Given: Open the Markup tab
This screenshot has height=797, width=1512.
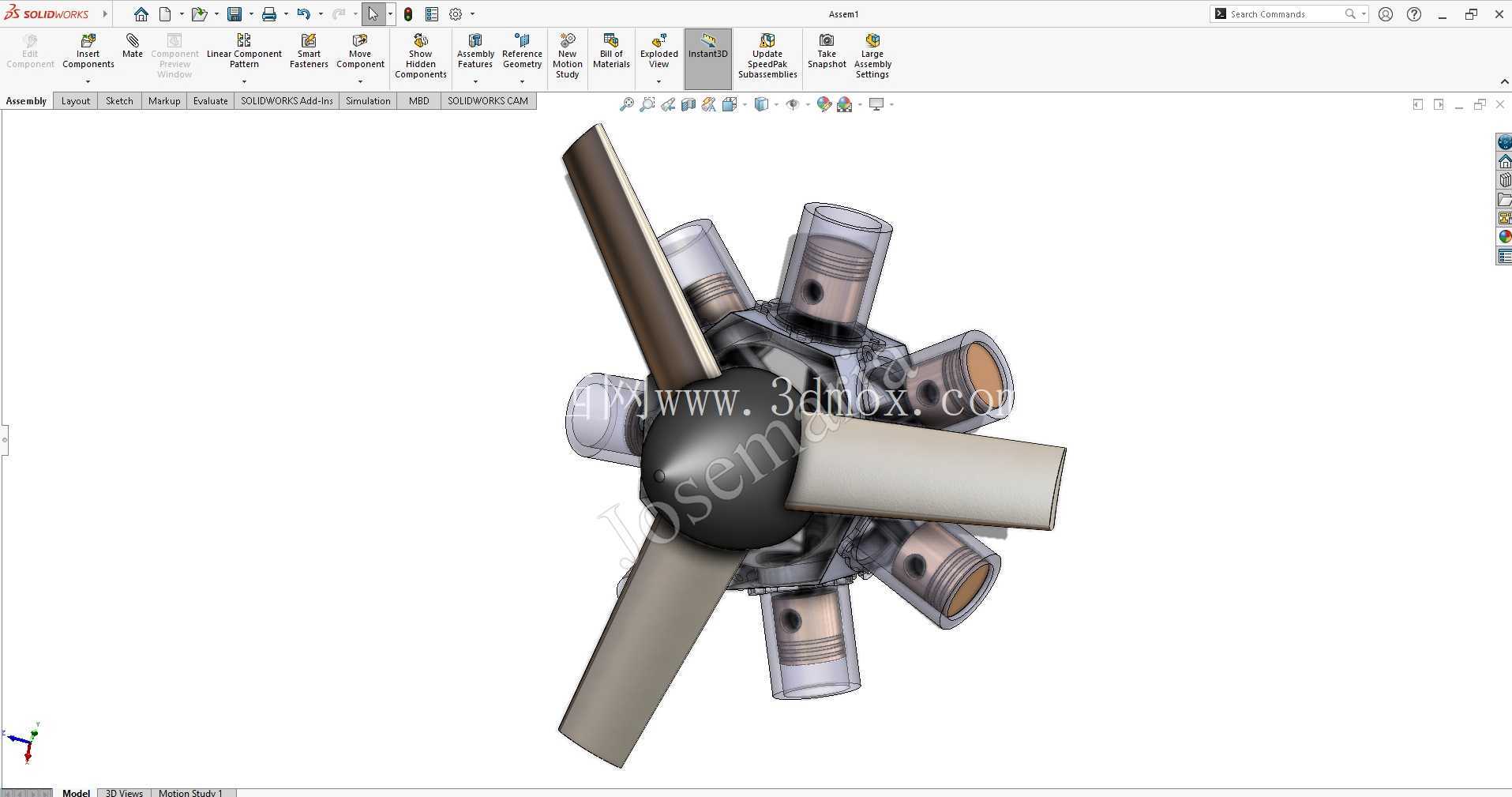Looking at the screenshot, I should point(164,101).
